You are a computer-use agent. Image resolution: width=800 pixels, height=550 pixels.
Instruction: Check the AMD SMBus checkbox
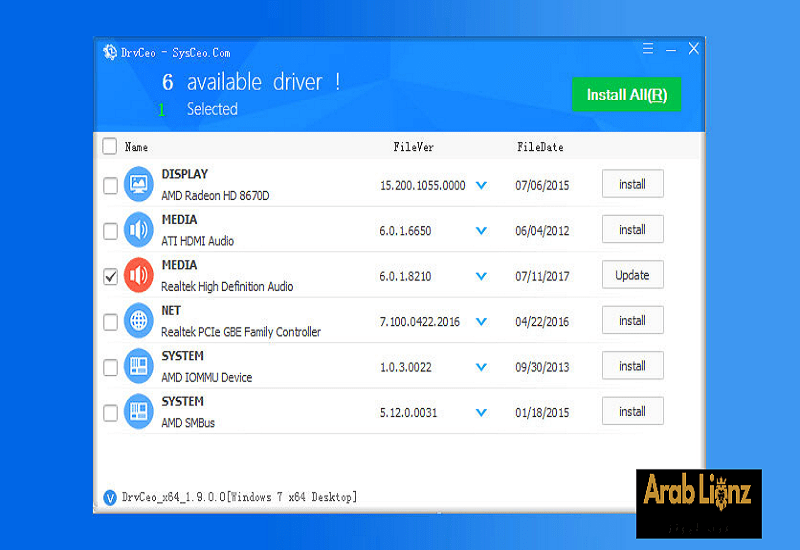click(x=110, y=412)
